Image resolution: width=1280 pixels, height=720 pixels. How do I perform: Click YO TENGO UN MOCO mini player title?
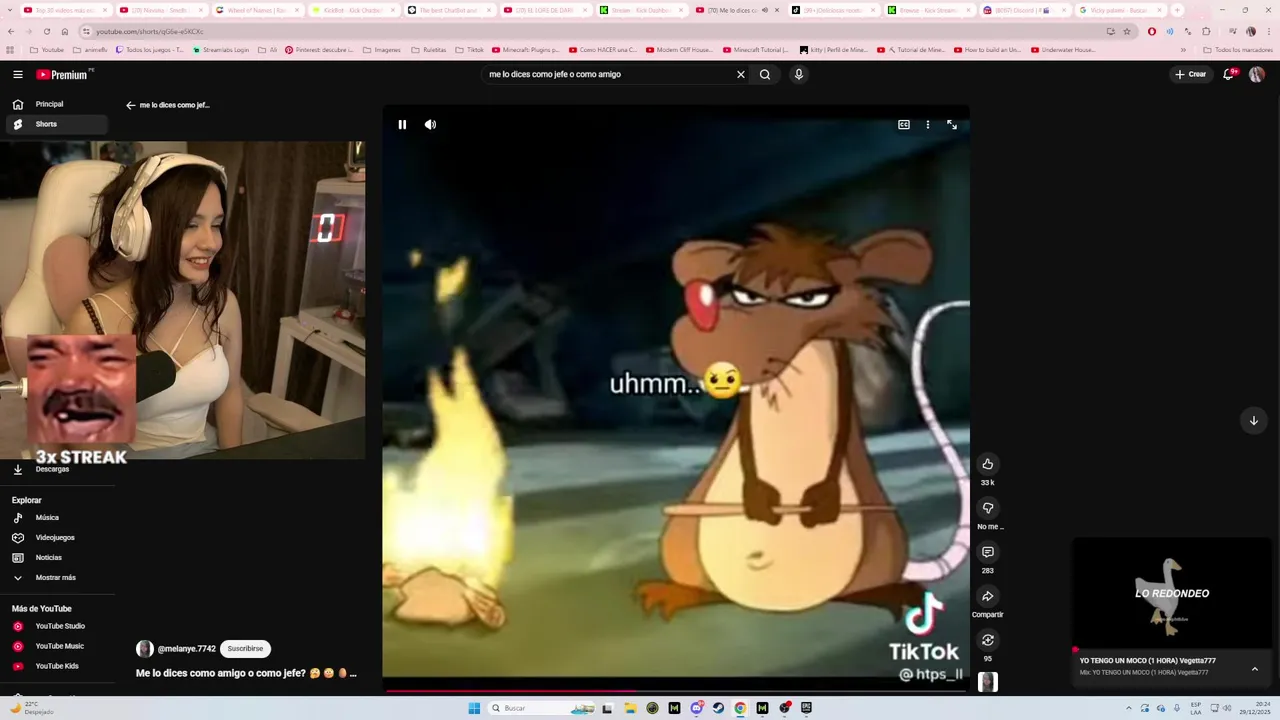pyautogui.click(x=1147, y=661)
